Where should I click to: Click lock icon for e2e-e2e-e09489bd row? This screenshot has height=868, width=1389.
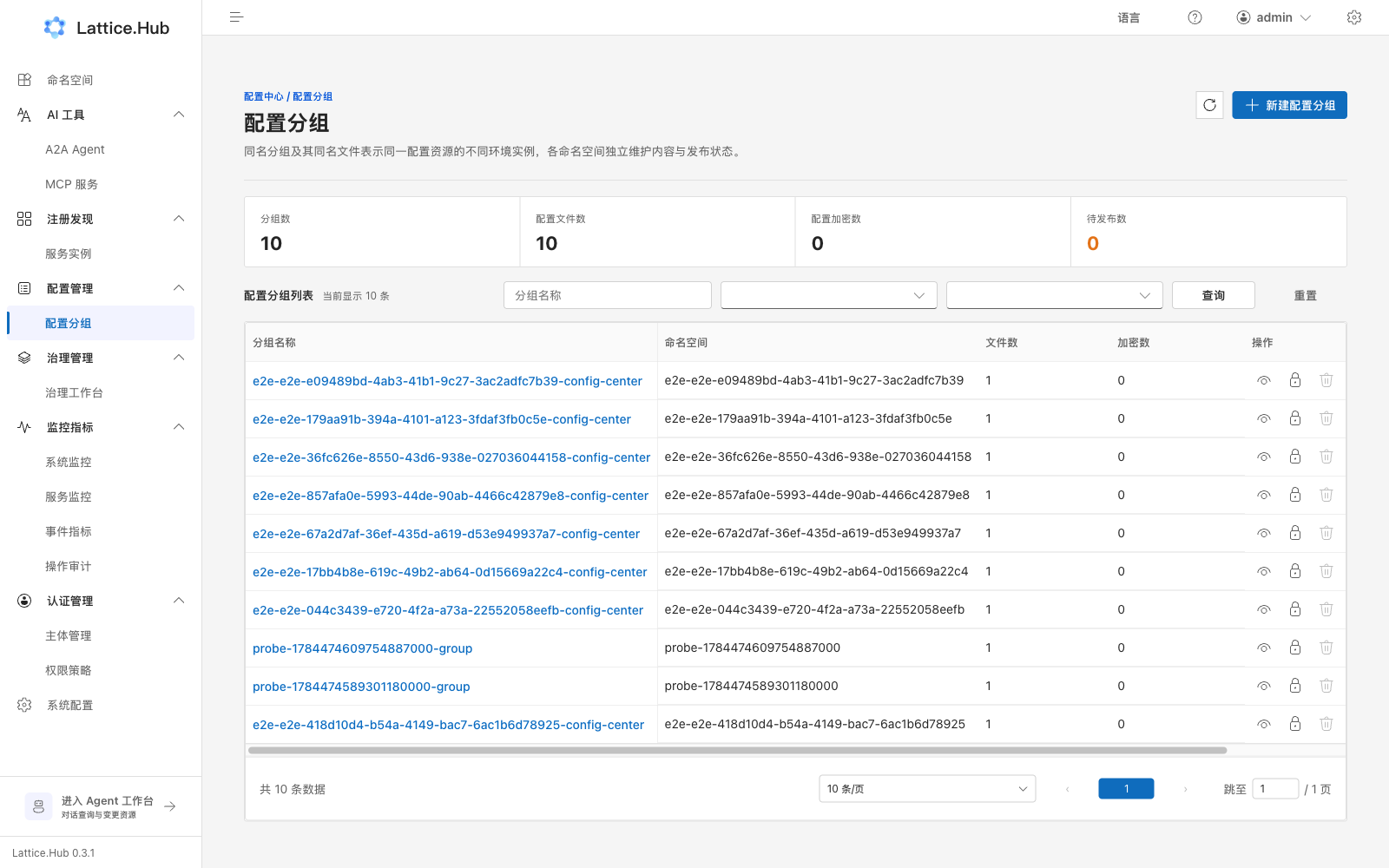1295,380
